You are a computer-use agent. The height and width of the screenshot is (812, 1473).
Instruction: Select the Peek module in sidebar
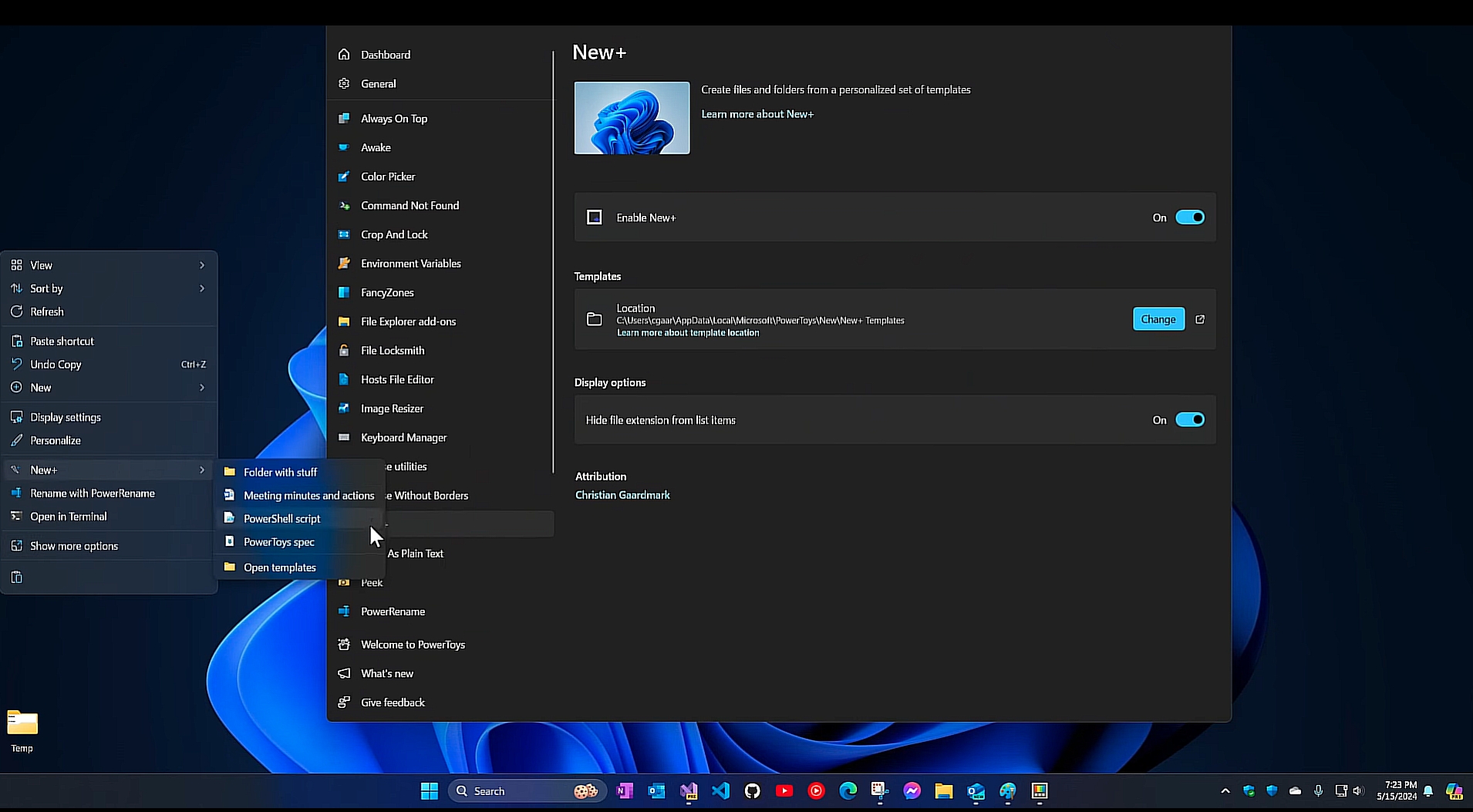coord(371,582)
